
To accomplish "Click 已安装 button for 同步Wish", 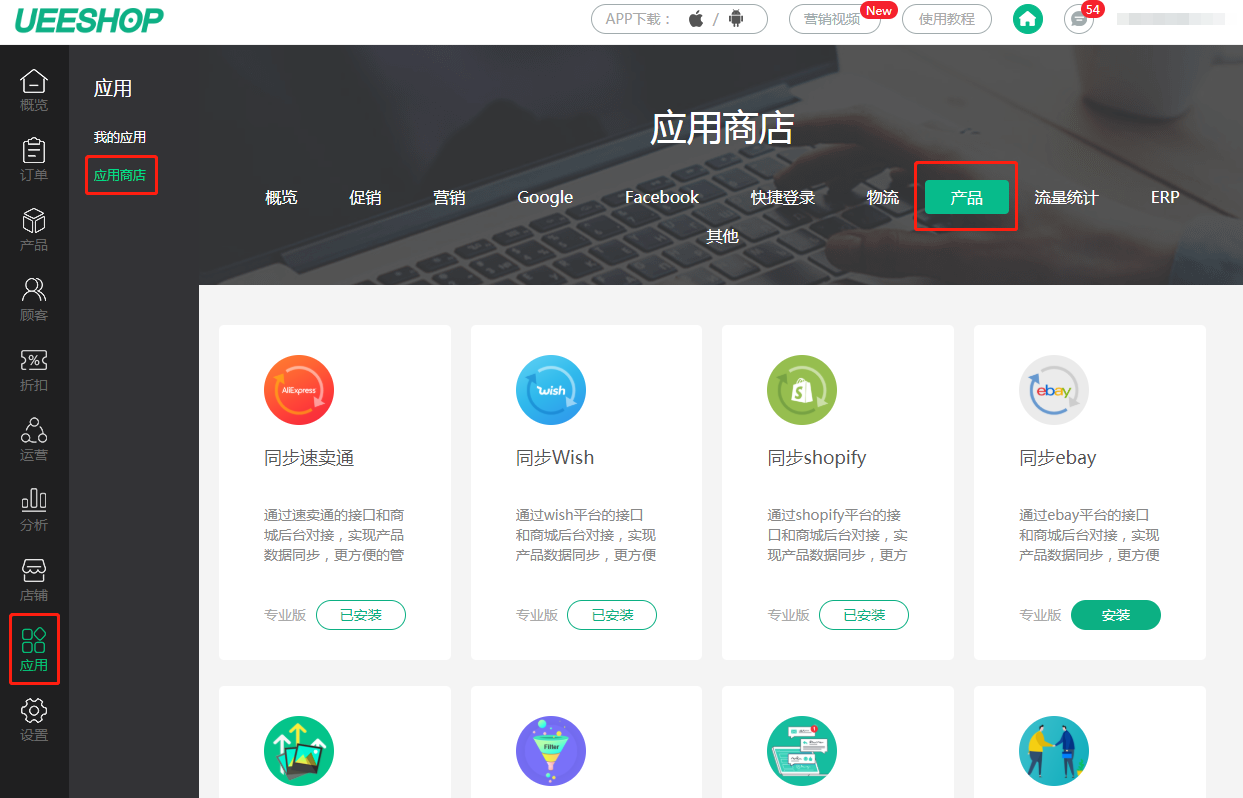I will (x=612, y=615).
